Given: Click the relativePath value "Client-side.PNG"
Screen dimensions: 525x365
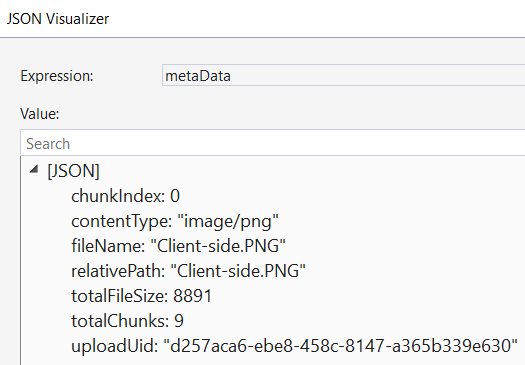Looking at the screenshot, I should (238, 271).
